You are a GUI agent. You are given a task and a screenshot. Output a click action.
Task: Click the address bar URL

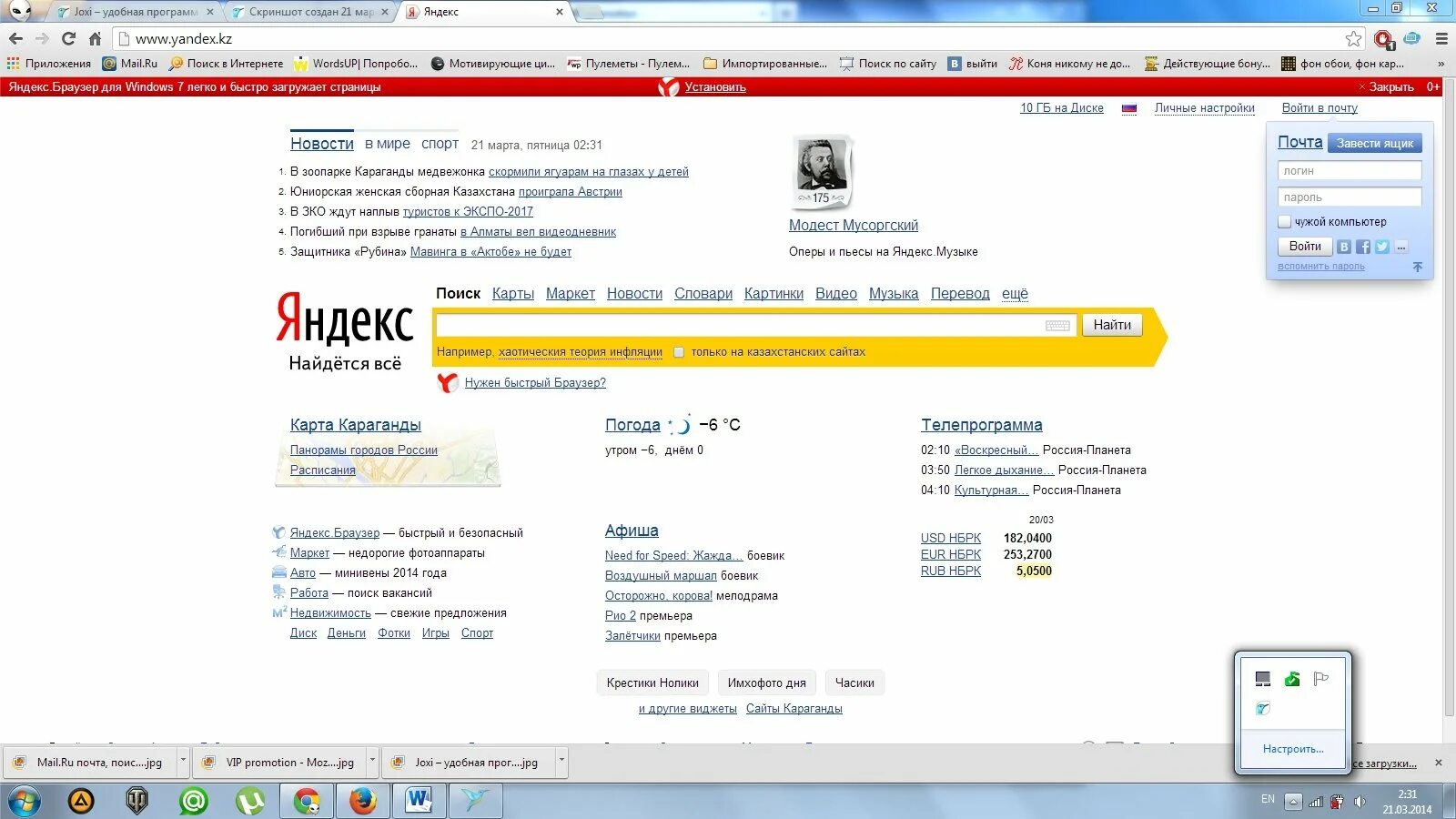184,39
